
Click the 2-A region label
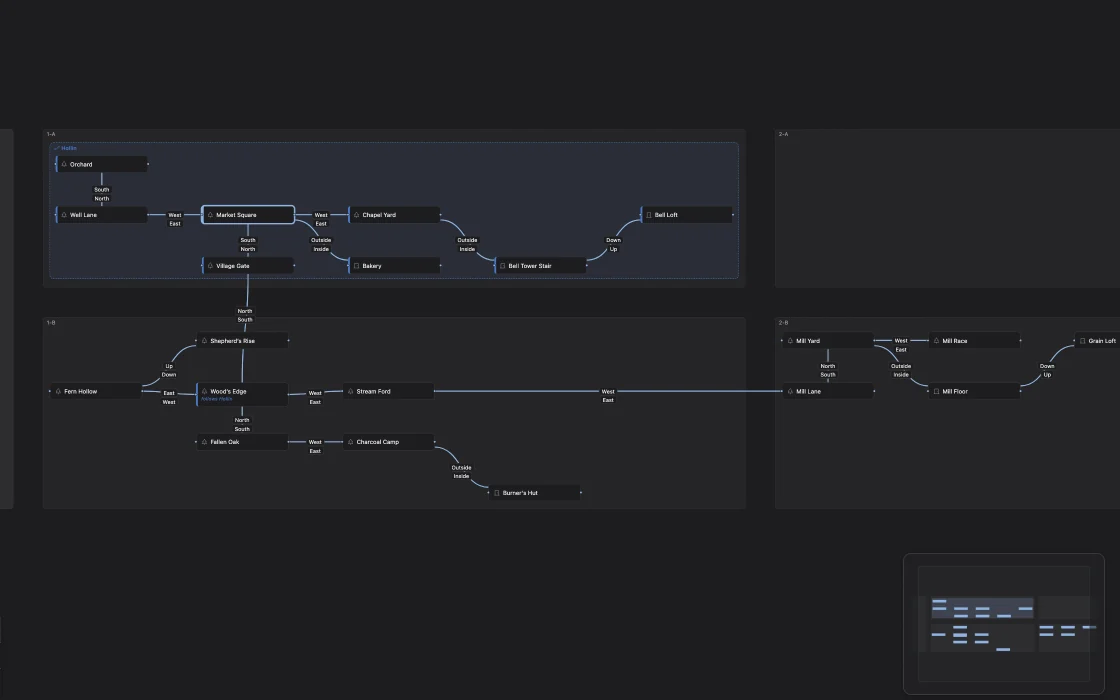(x=784, y=134)
